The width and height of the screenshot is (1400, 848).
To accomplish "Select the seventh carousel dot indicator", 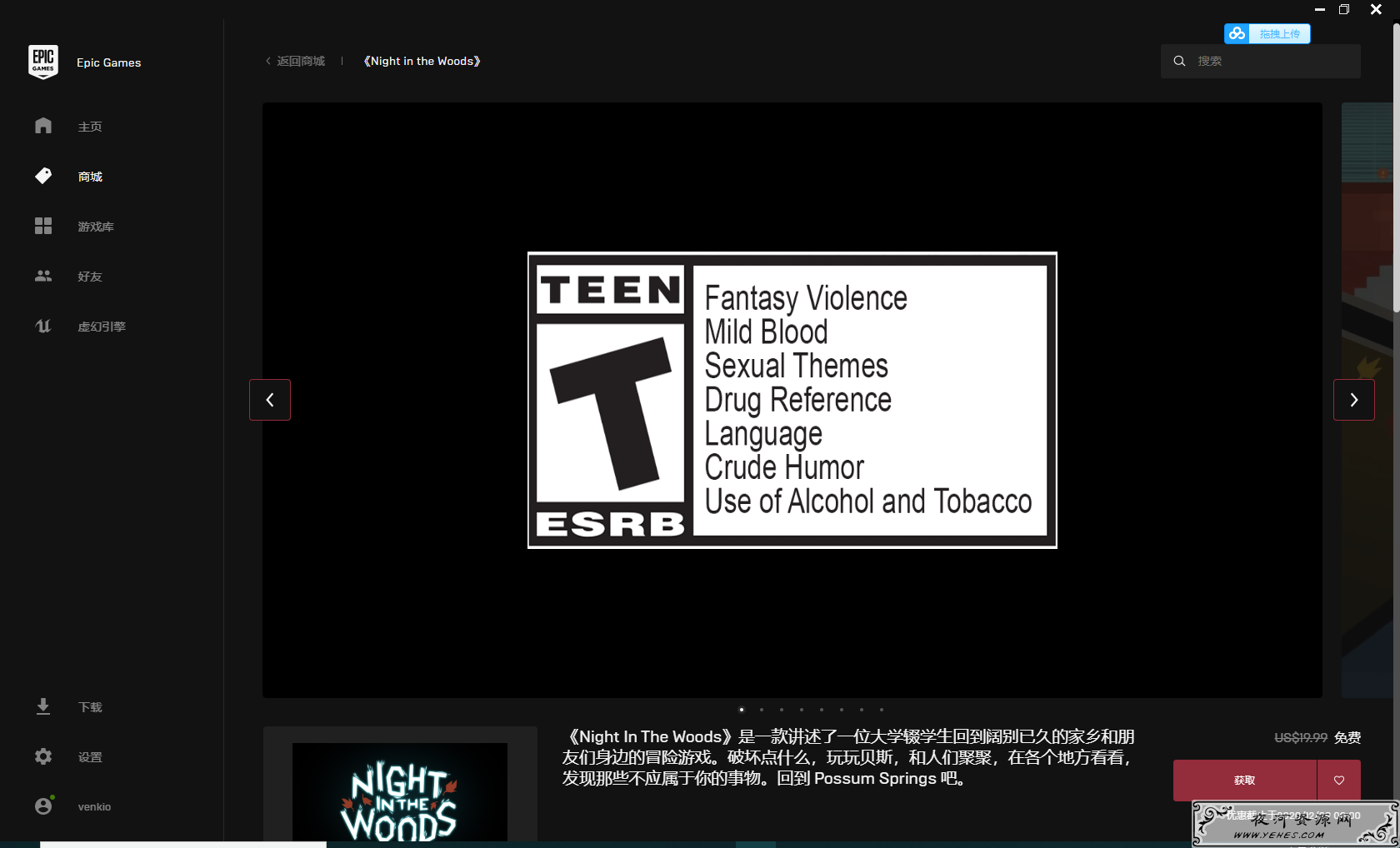I will [862, 710].
